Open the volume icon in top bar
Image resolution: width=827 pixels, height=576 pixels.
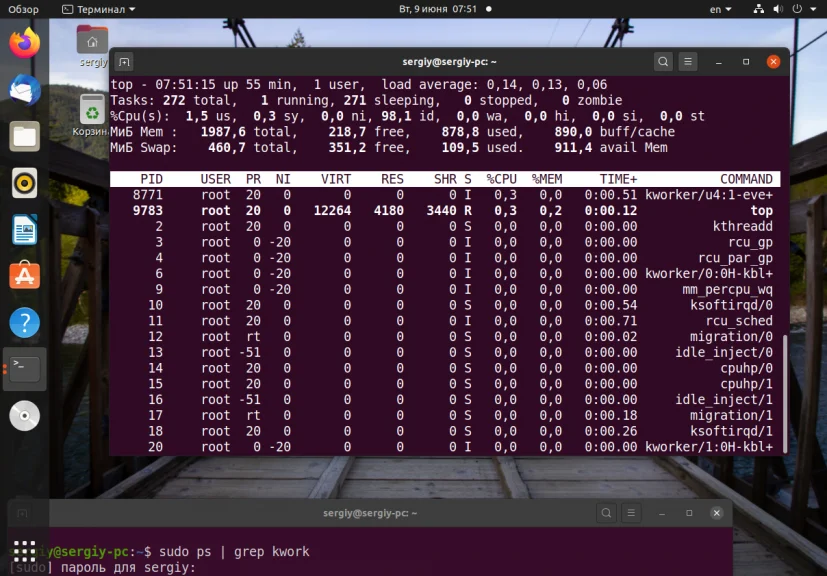click(778, 9)
